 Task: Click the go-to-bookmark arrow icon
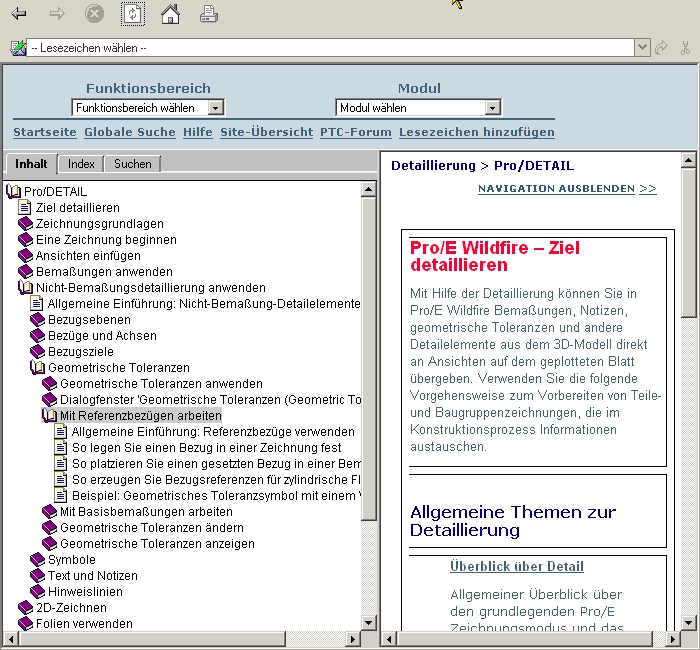(x=661, y=47)
